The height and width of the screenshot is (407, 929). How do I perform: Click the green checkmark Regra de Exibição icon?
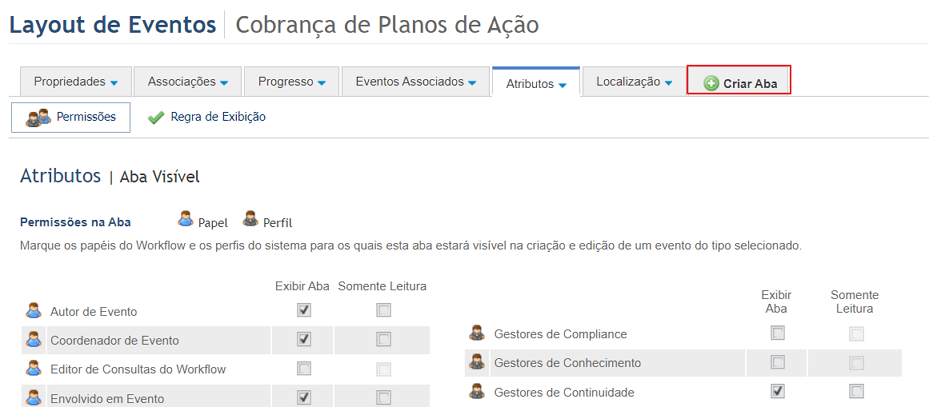(x=156, y=118)
